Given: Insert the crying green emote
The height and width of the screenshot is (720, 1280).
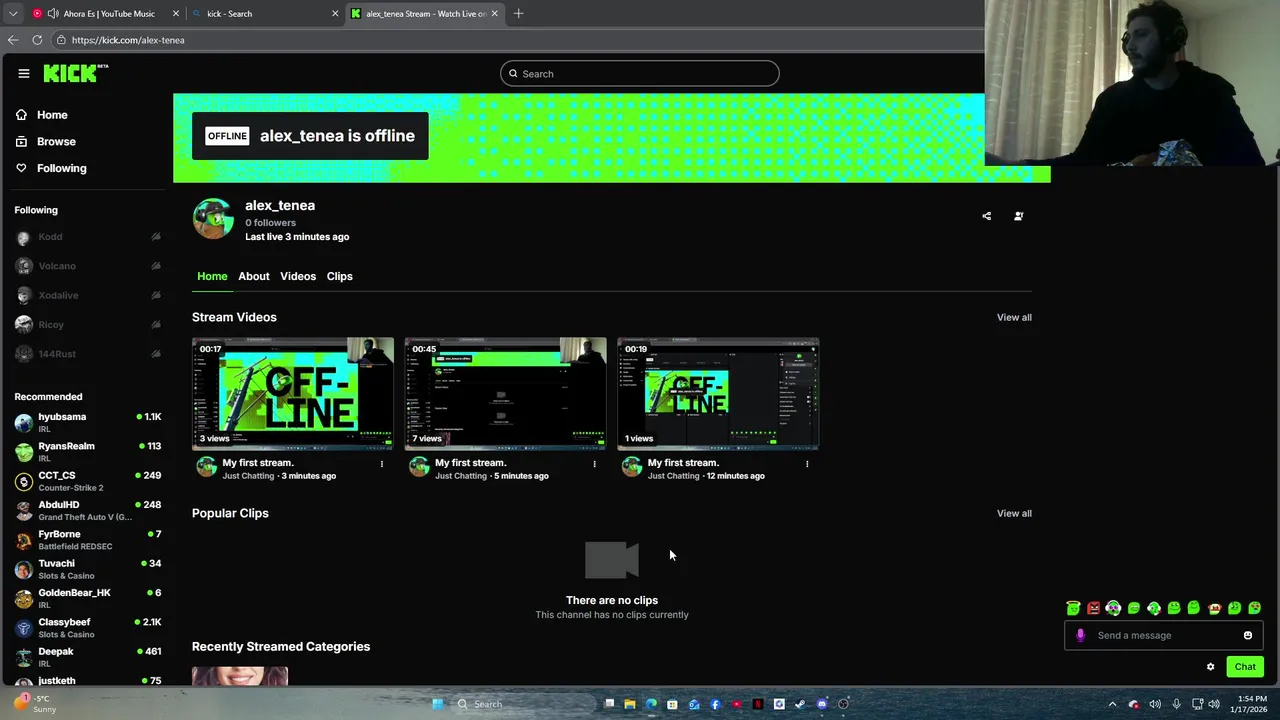Looking at the screenshot, I should coord(1254,608).
